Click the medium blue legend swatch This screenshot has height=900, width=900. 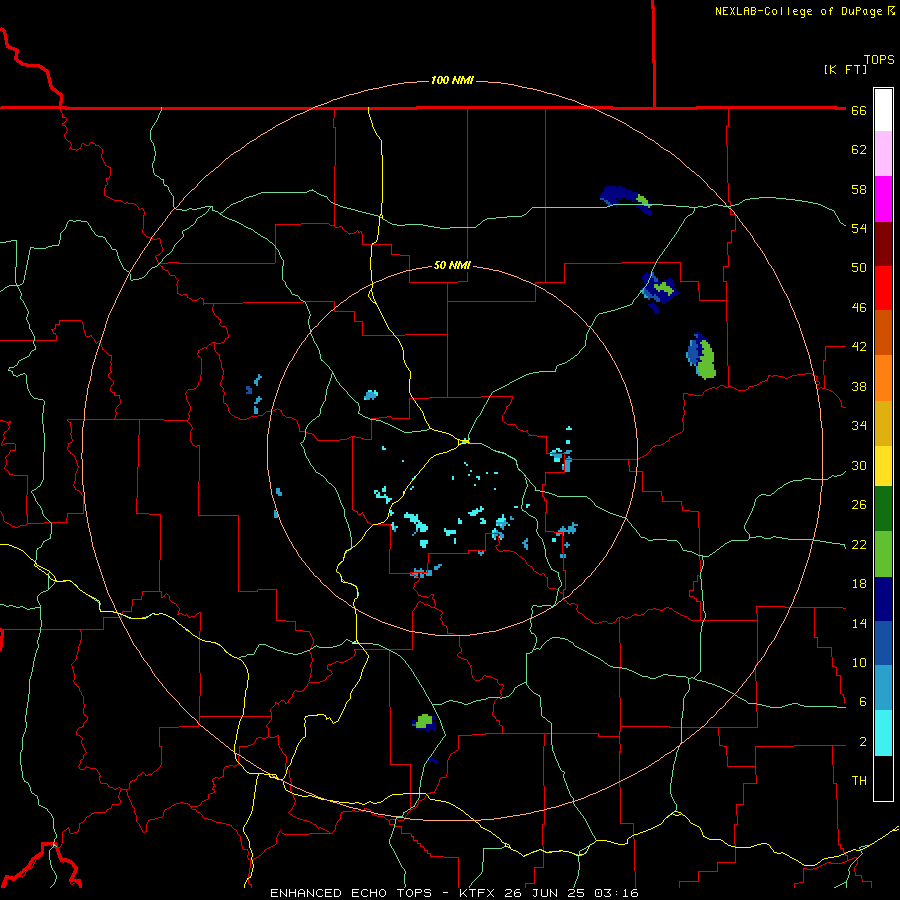click(883, 643)
